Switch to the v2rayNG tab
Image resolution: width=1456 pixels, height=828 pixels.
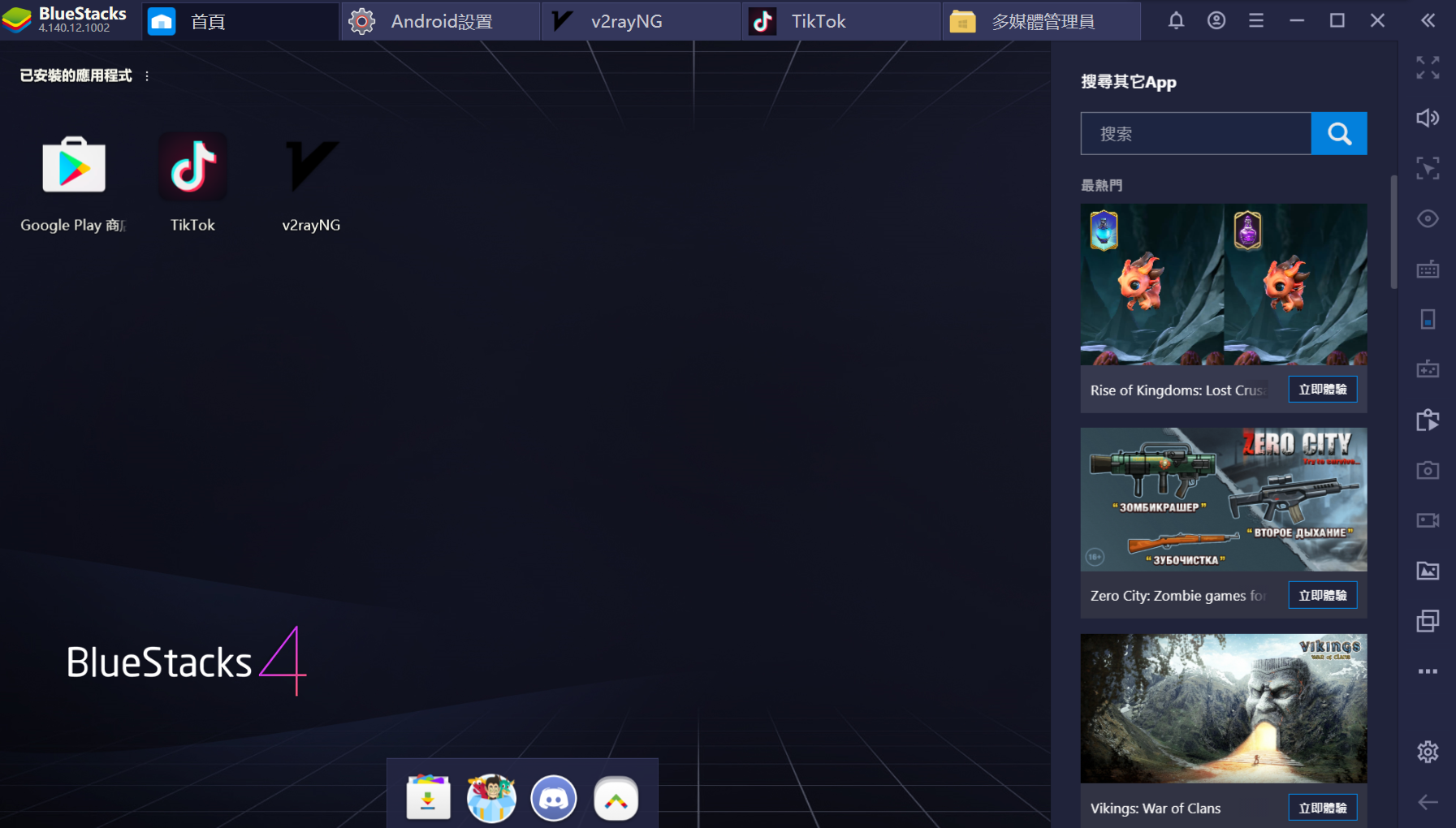[642, 21]
